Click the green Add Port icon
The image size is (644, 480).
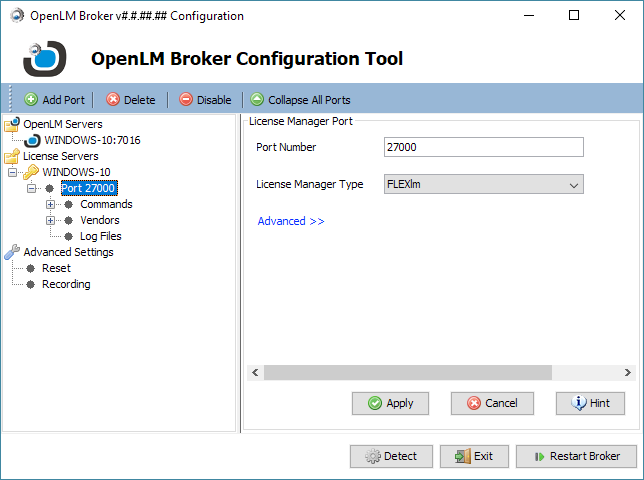31,100
